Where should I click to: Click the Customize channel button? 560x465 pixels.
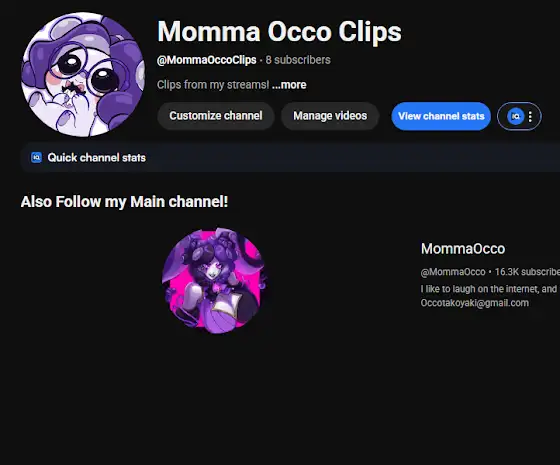point(216,116)
